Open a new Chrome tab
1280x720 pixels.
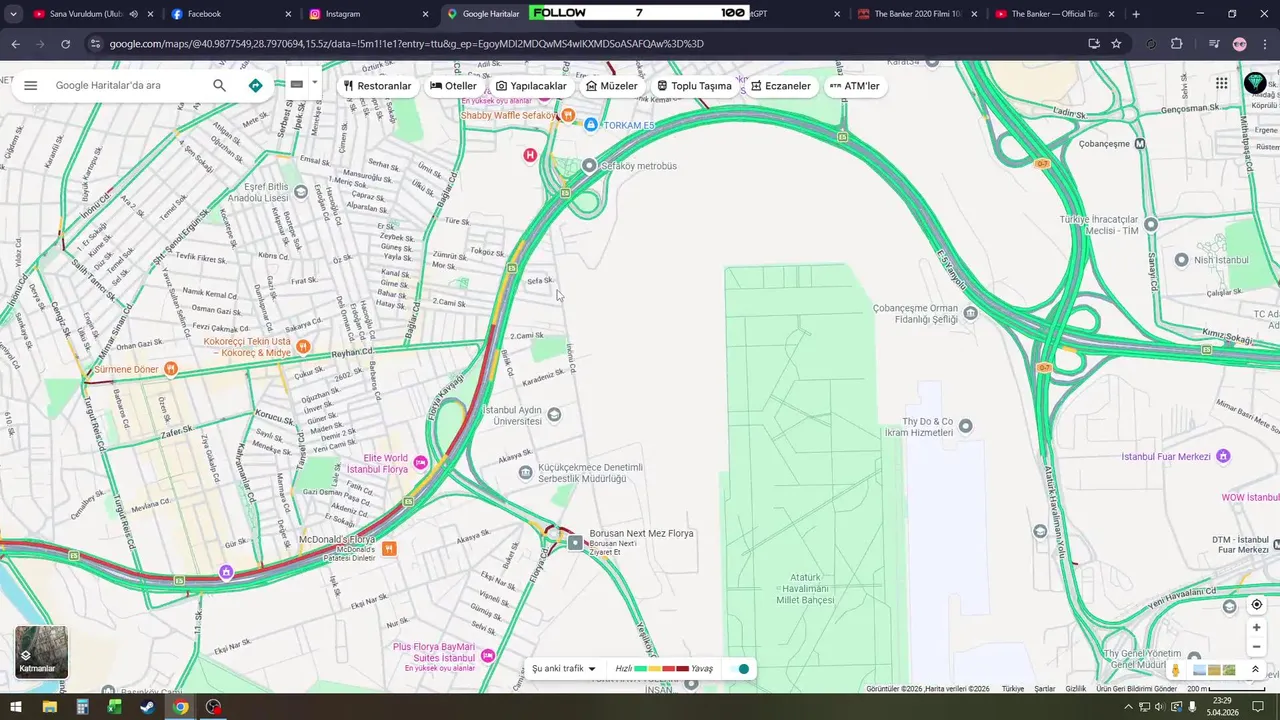pos(1135,14)
